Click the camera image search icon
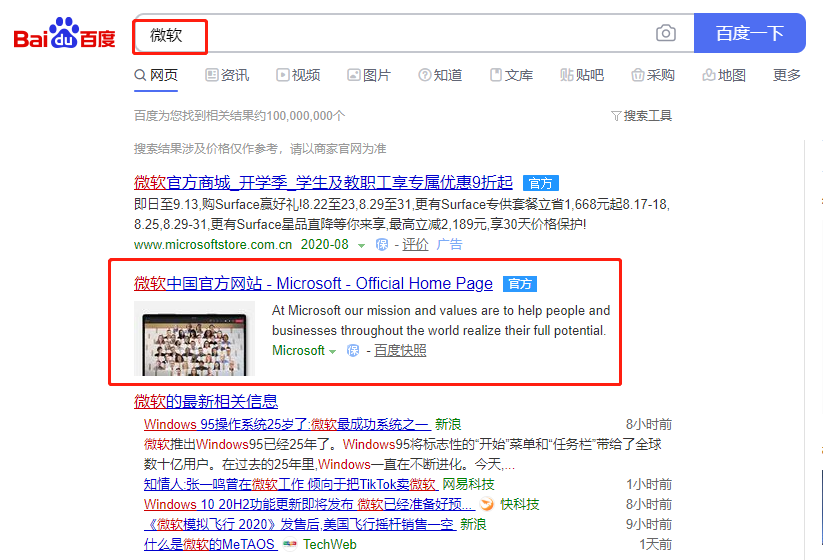The height and width of the screenshot is (560, 823). point(666,34)
